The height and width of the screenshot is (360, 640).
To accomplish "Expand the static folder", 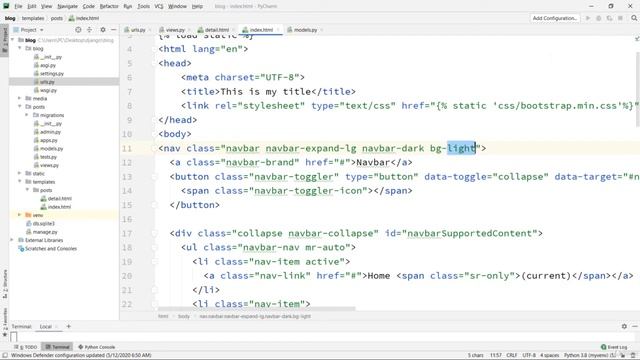I will tap(20, 173).
